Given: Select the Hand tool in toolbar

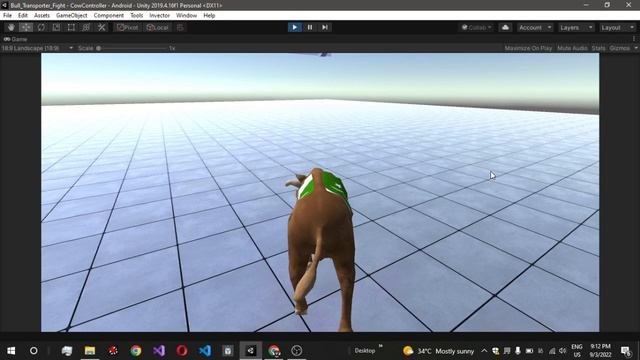Looking at the screenshot, I should (11, 27).
